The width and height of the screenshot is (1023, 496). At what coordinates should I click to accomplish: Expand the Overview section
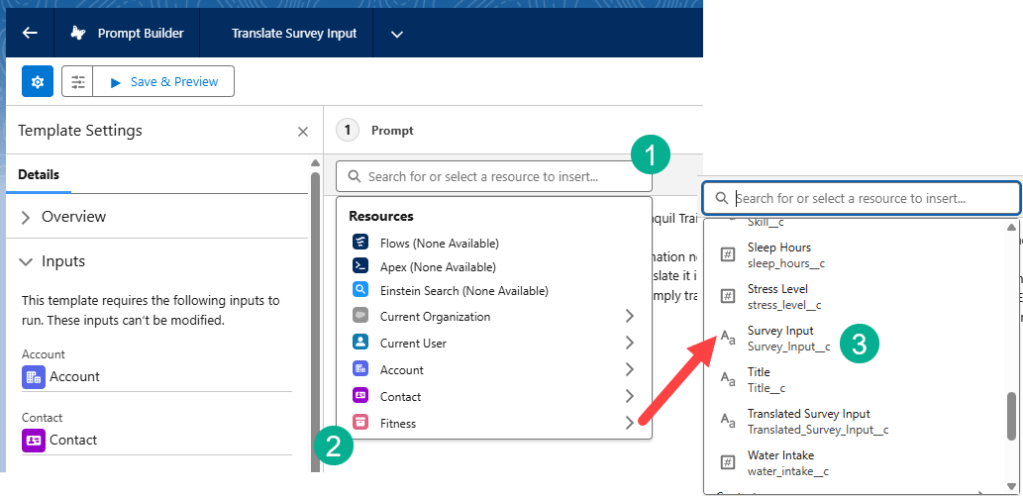26,217
